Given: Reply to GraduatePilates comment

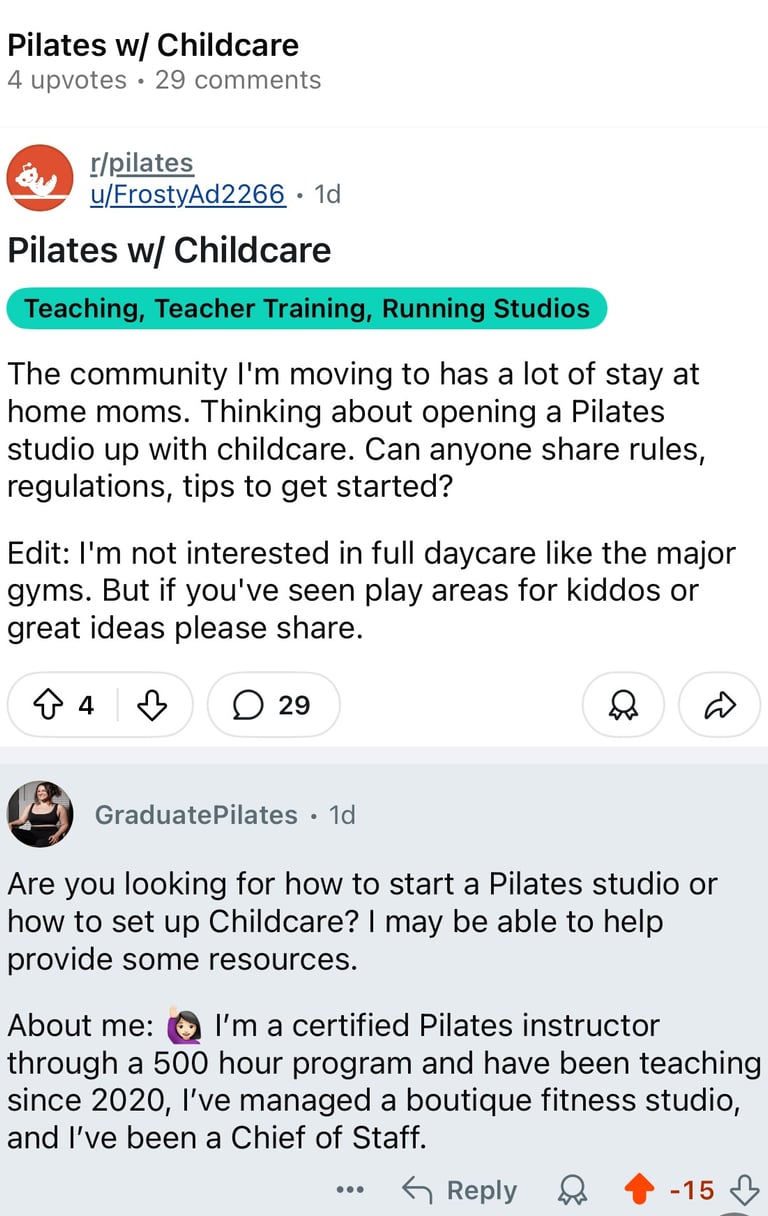Looking at the screenshot, I should pos(459,1190).
